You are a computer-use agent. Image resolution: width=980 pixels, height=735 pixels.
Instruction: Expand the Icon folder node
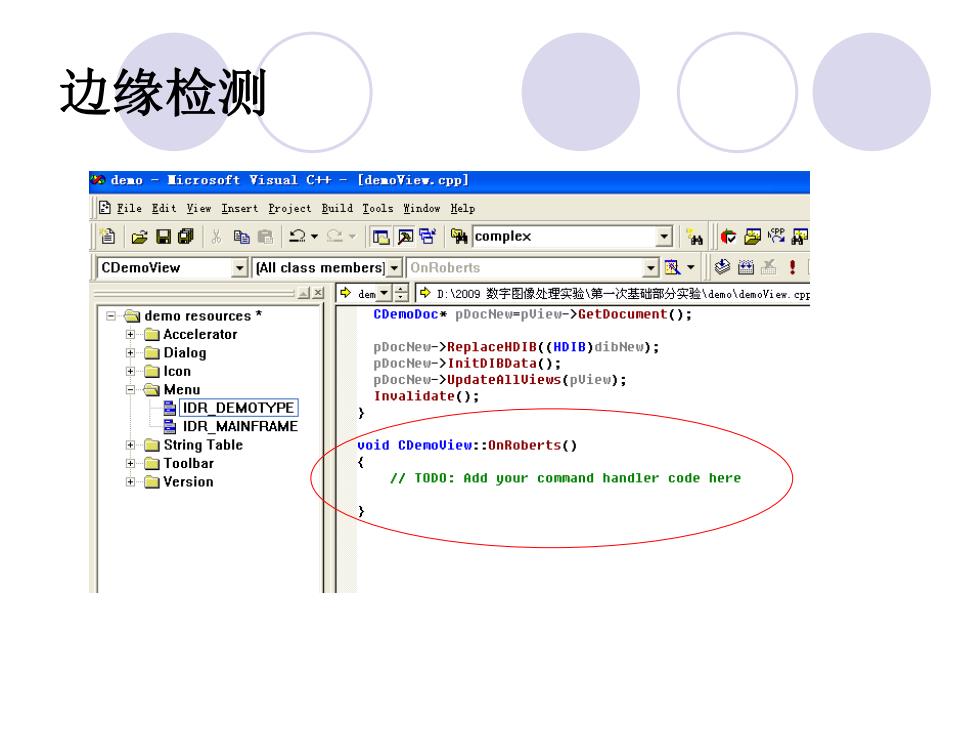[130, 371]
